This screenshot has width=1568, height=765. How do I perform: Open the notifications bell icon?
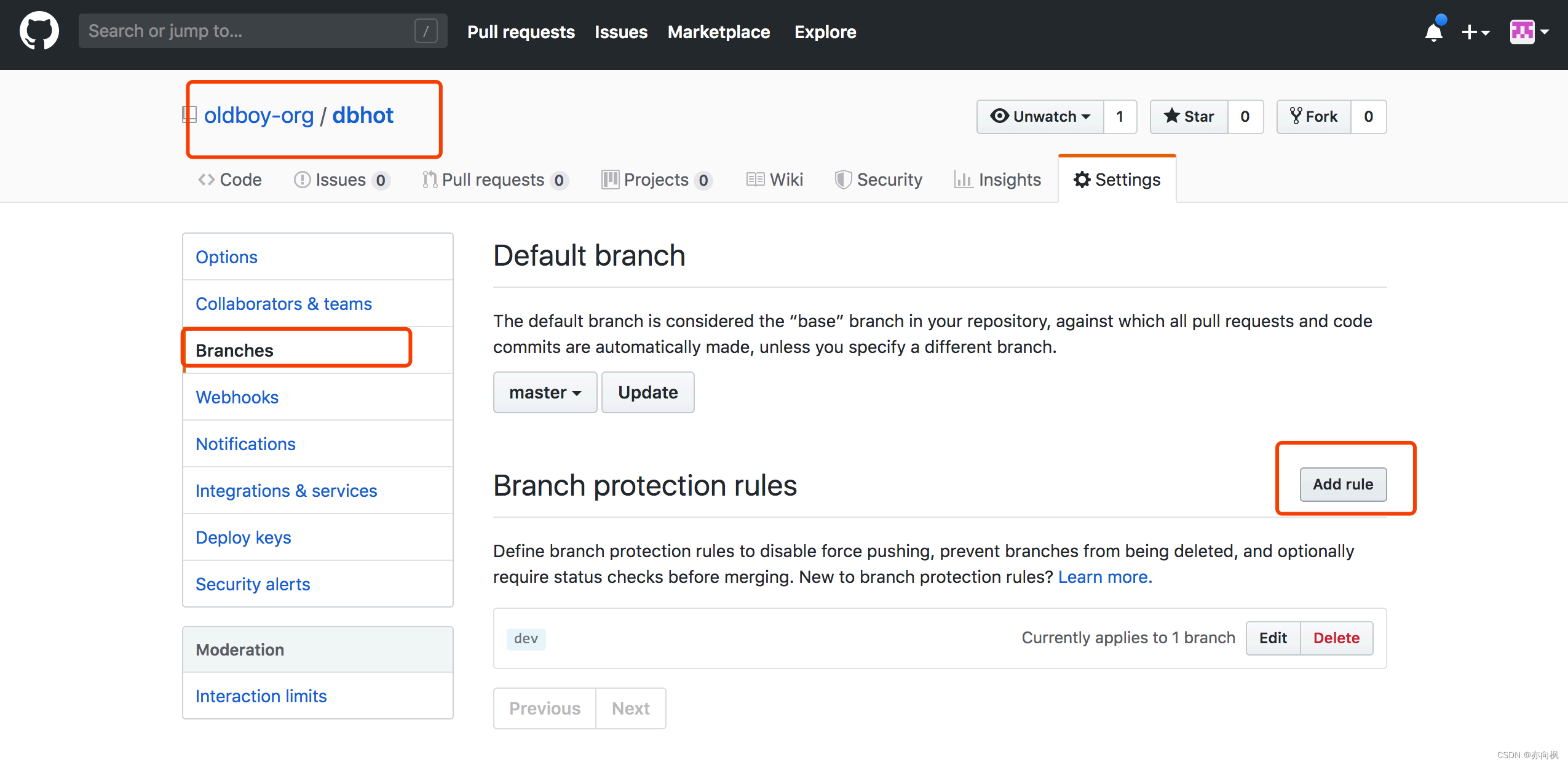point(1433,32)
